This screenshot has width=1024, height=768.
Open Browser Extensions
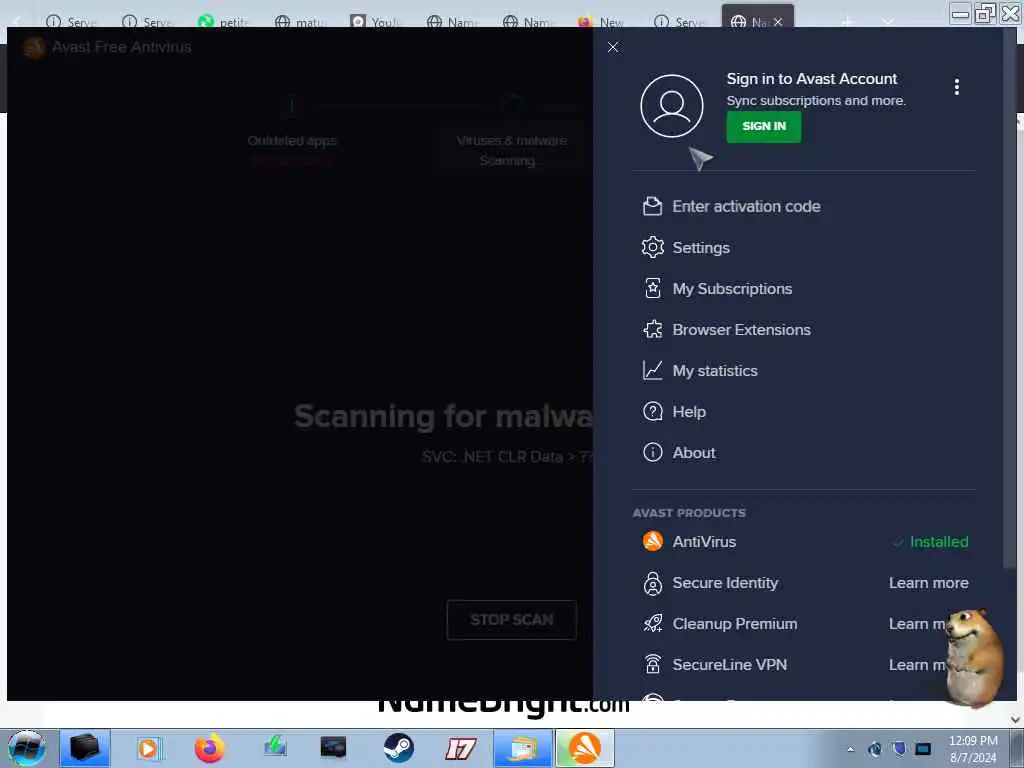741,330
